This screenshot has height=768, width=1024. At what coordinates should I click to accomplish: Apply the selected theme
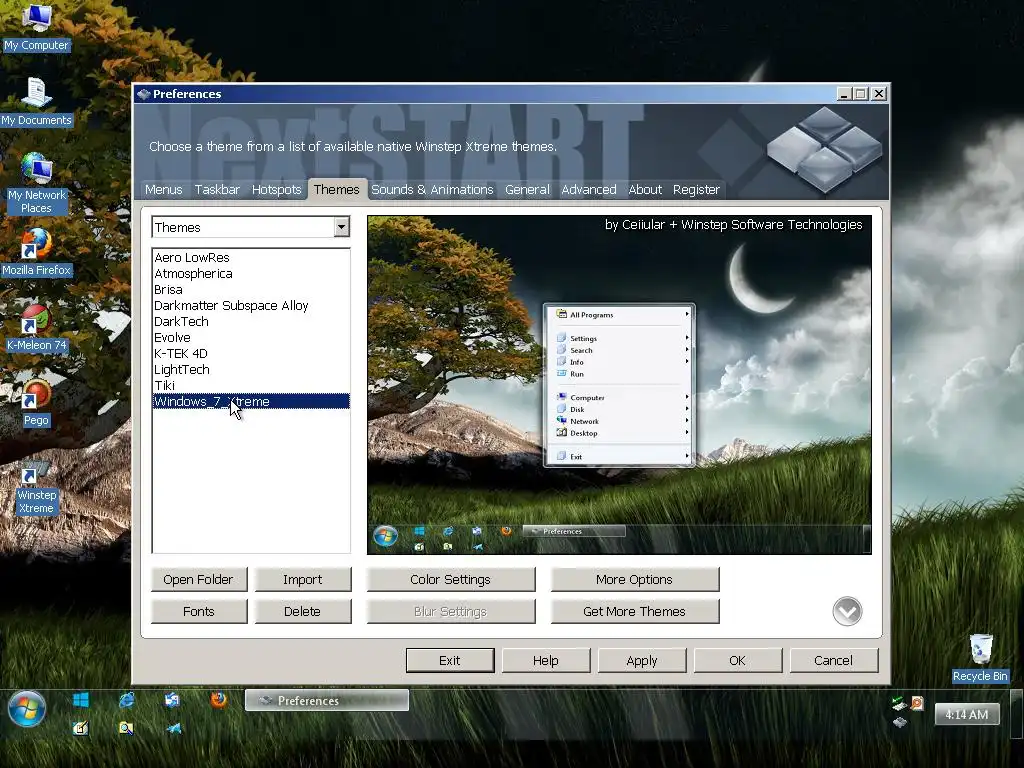(x=642, y=660)
